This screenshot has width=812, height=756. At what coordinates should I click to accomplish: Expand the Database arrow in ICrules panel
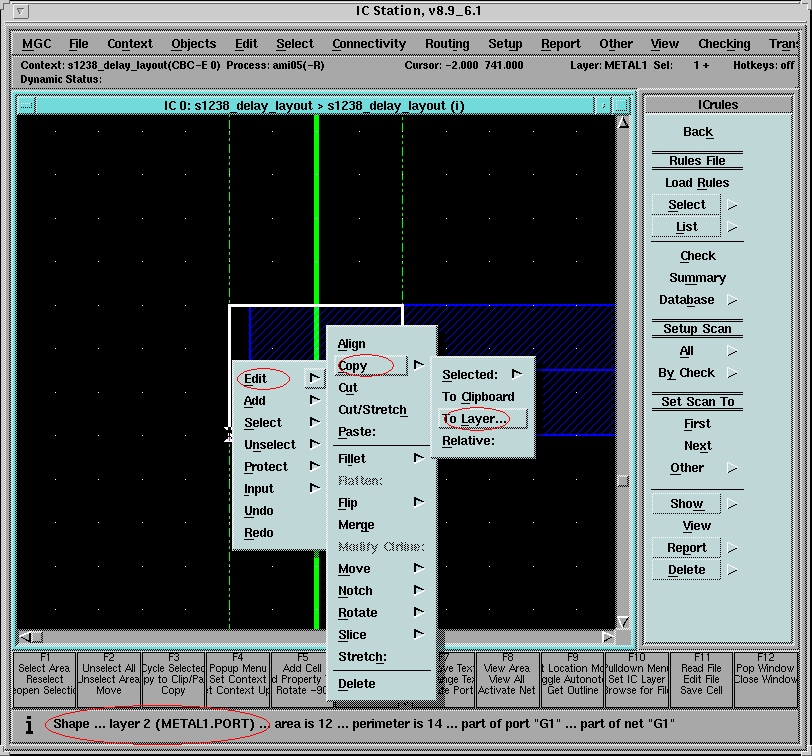(x=732, y=300)
